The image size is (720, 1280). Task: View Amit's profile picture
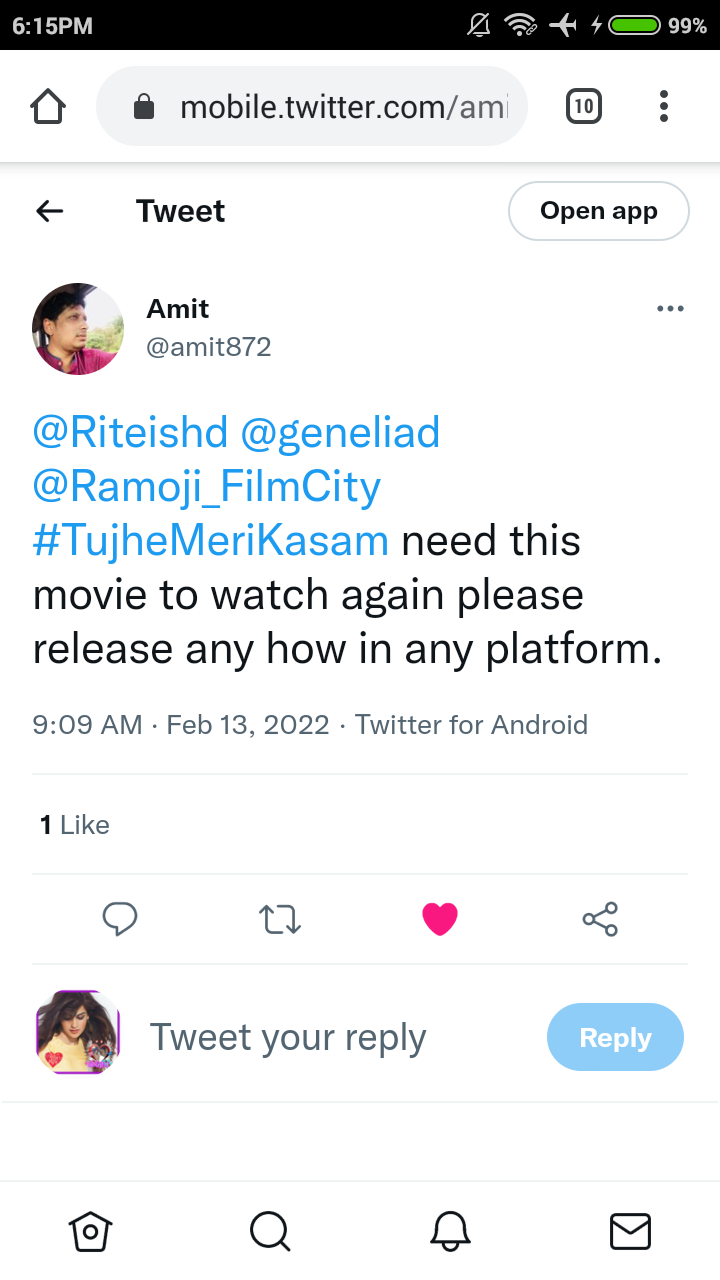[x=78, y=328]
